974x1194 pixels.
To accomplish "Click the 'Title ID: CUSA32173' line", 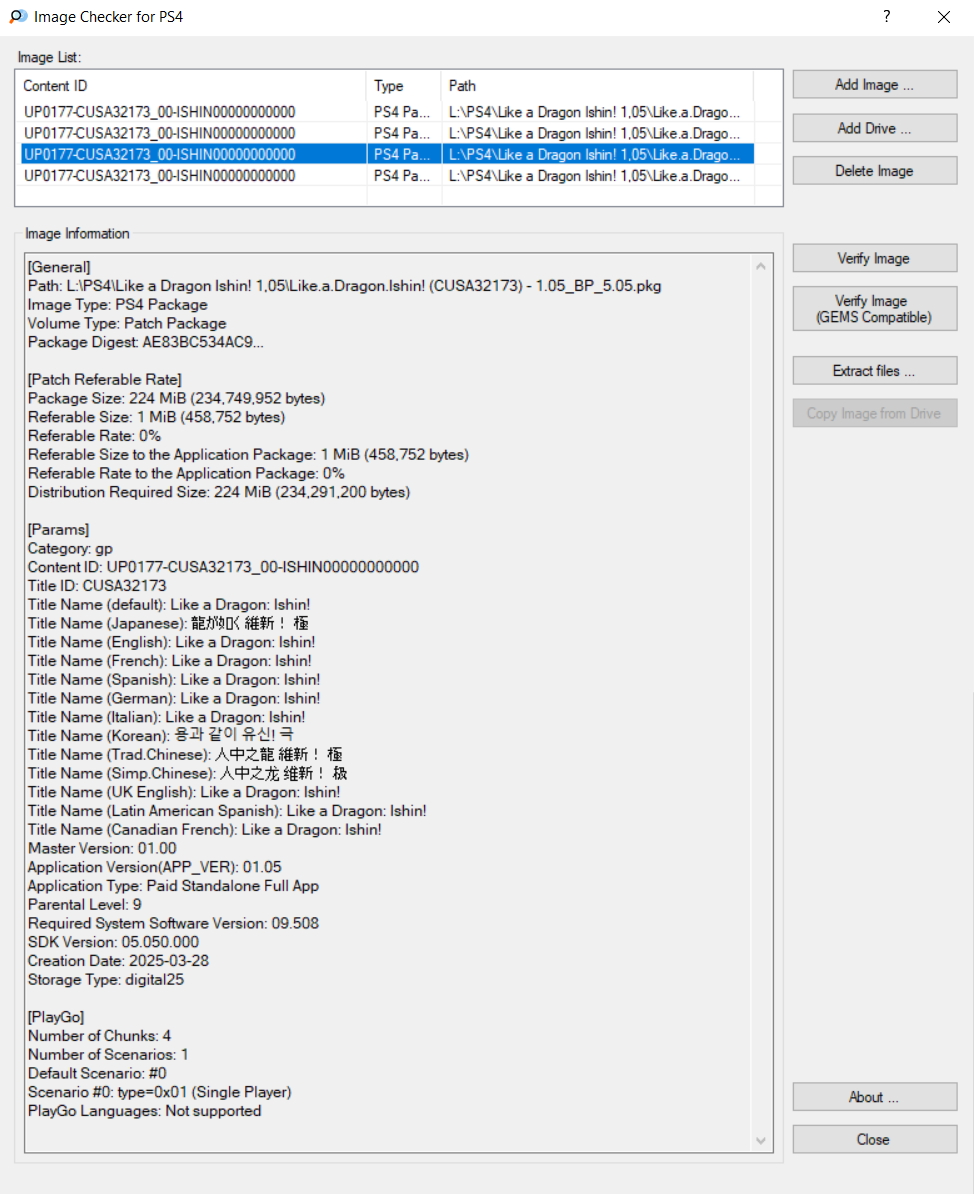I will click(97, 586).
